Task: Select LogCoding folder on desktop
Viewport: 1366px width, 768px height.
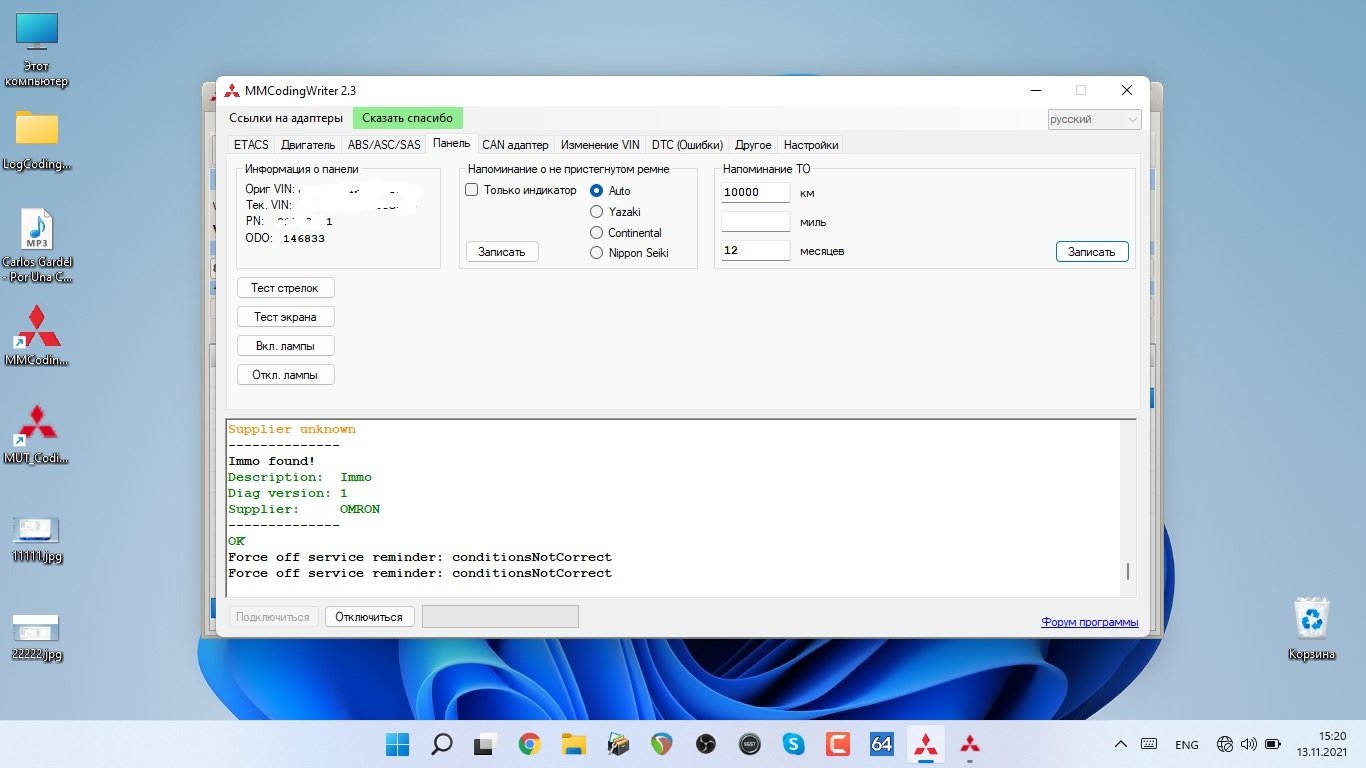Action: pyautogui.click(x=37, y=139)
